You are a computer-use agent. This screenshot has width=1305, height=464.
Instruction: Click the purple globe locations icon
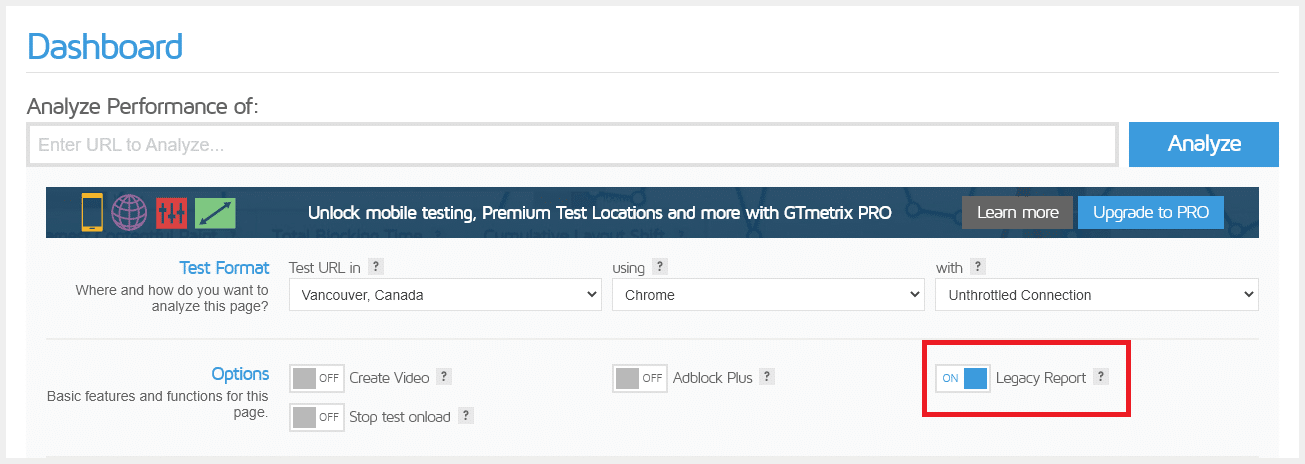coord(130,212)
